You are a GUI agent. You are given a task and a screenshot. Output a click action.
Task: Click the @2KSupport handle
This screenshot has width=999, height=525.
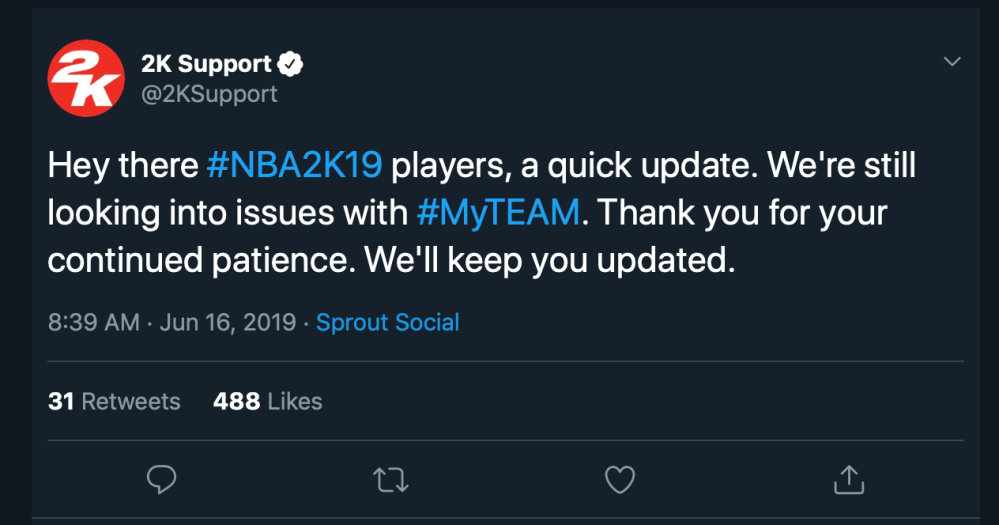pos(209,94)
